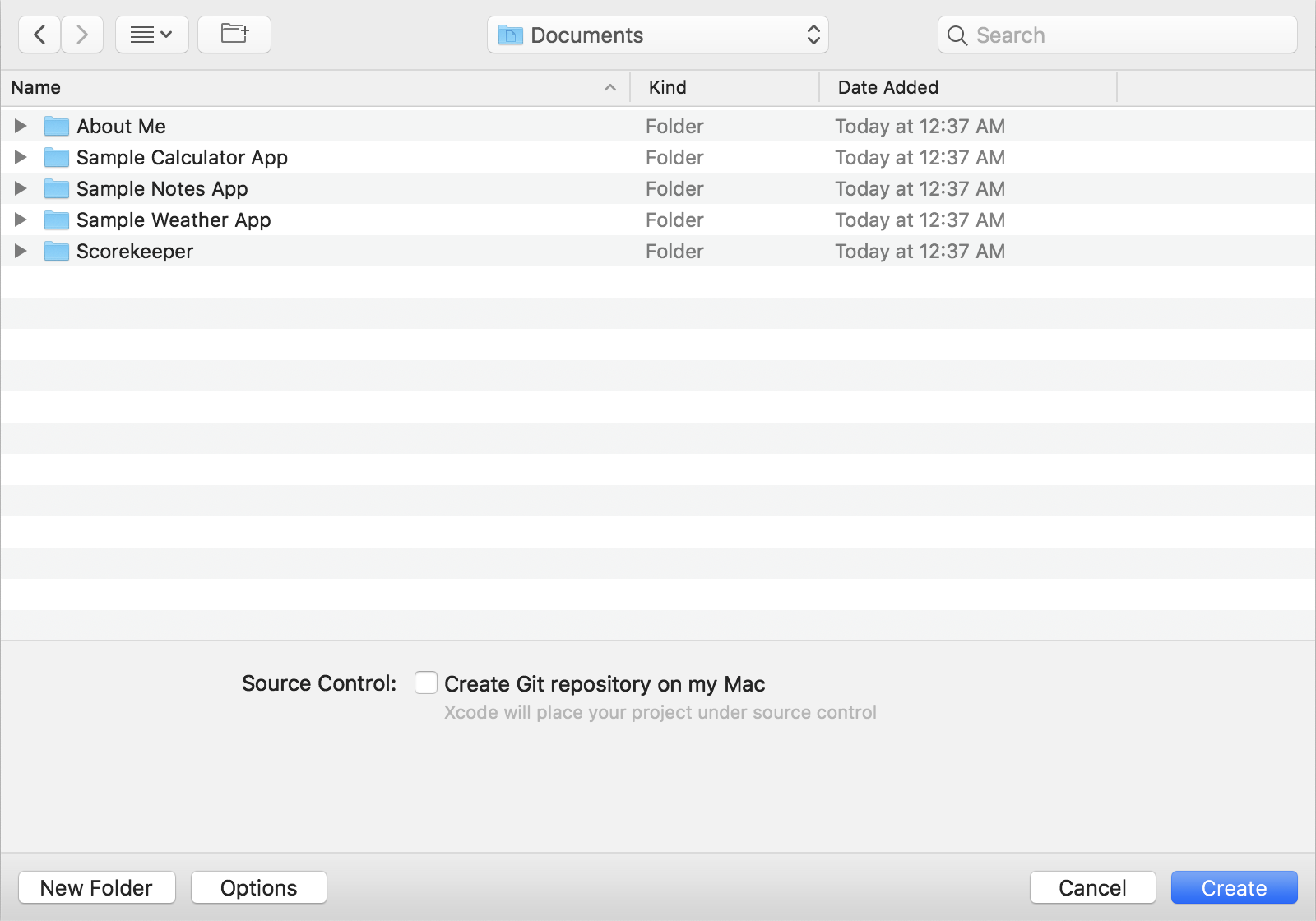Viewport: 1316px width, 921px height.
Task: Expand the Scorekeeper folder
Action: (21, 251)
